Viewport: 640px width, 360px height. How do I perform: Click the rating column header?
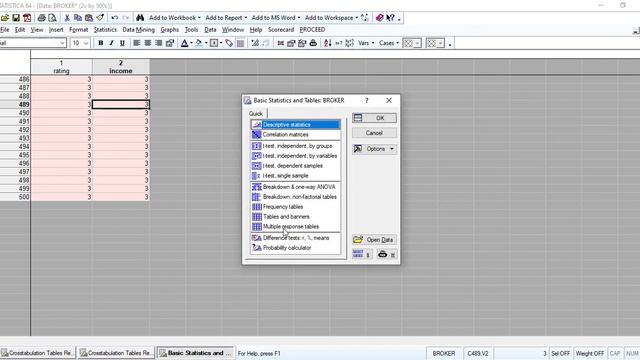(61, 67)
